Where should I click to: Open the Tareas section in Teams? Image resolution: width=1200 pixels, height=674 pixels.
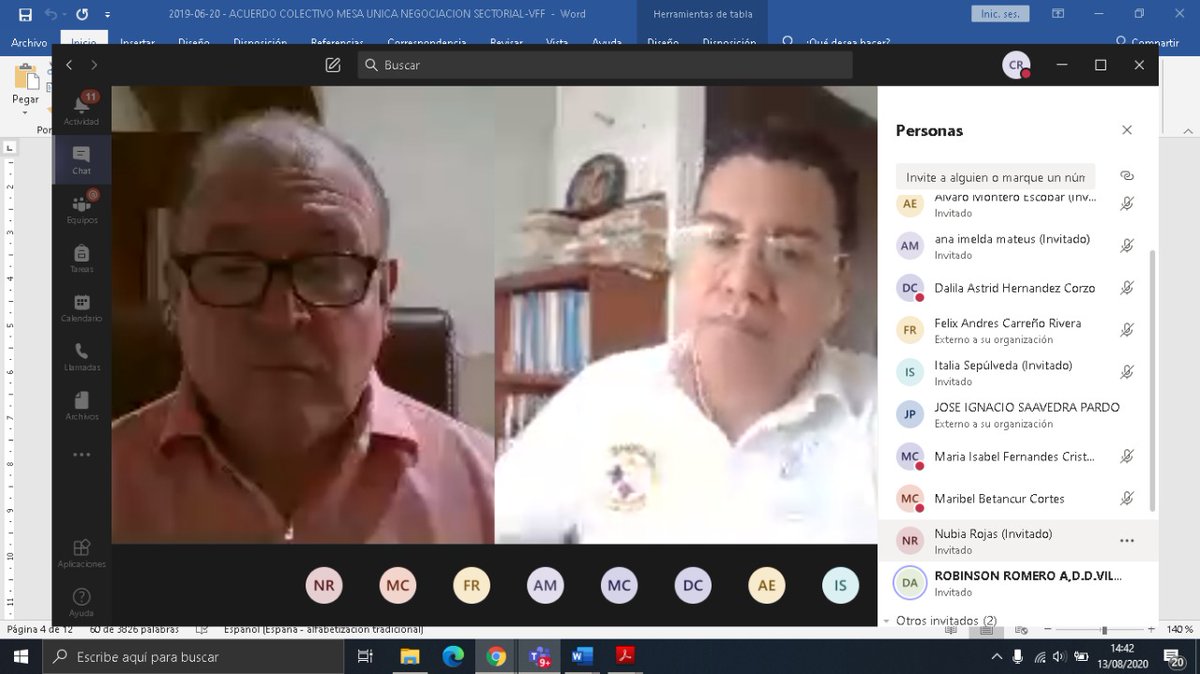point(80,256)
